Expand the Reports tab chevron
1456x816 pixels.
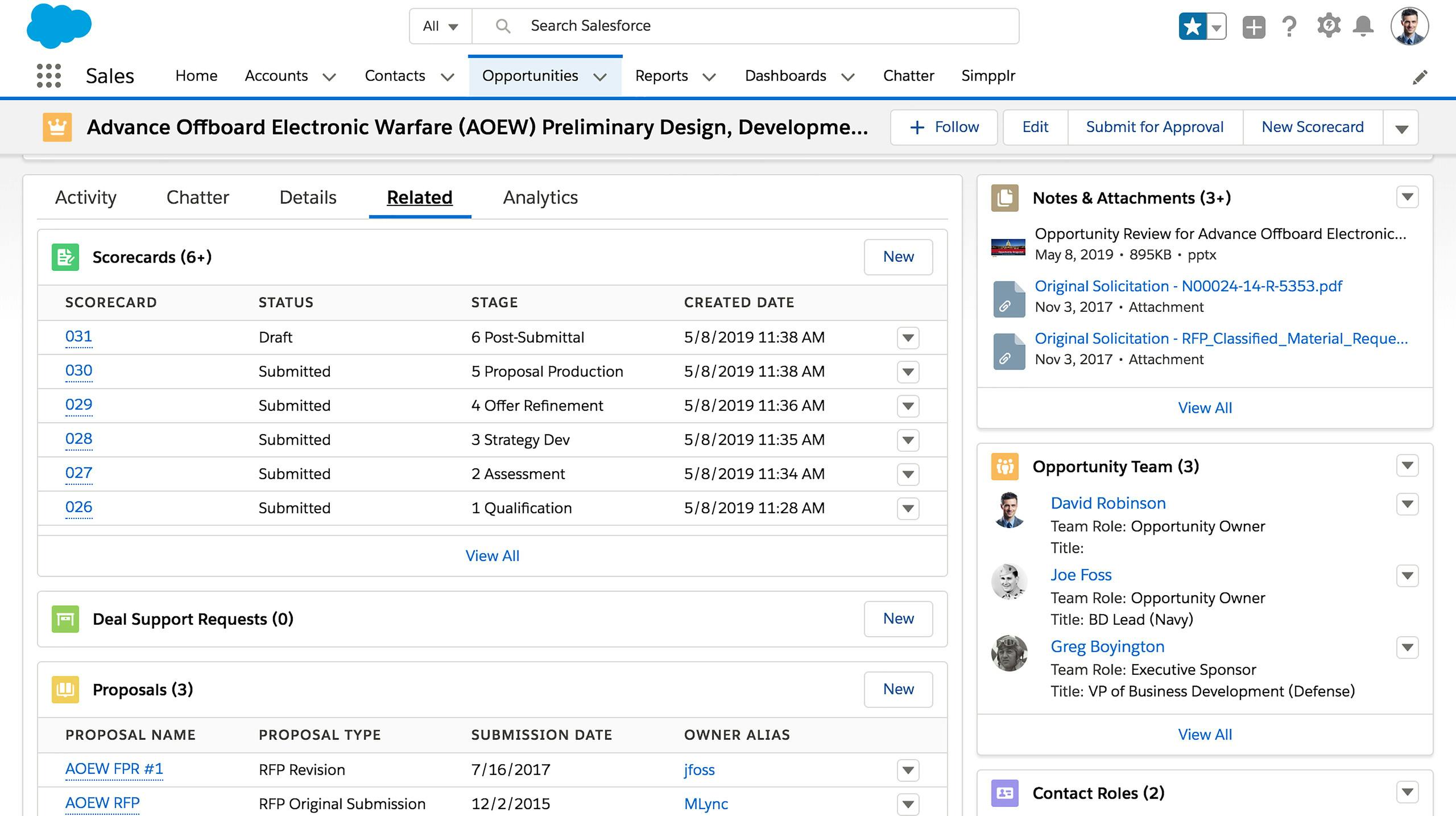pos(709,77)
